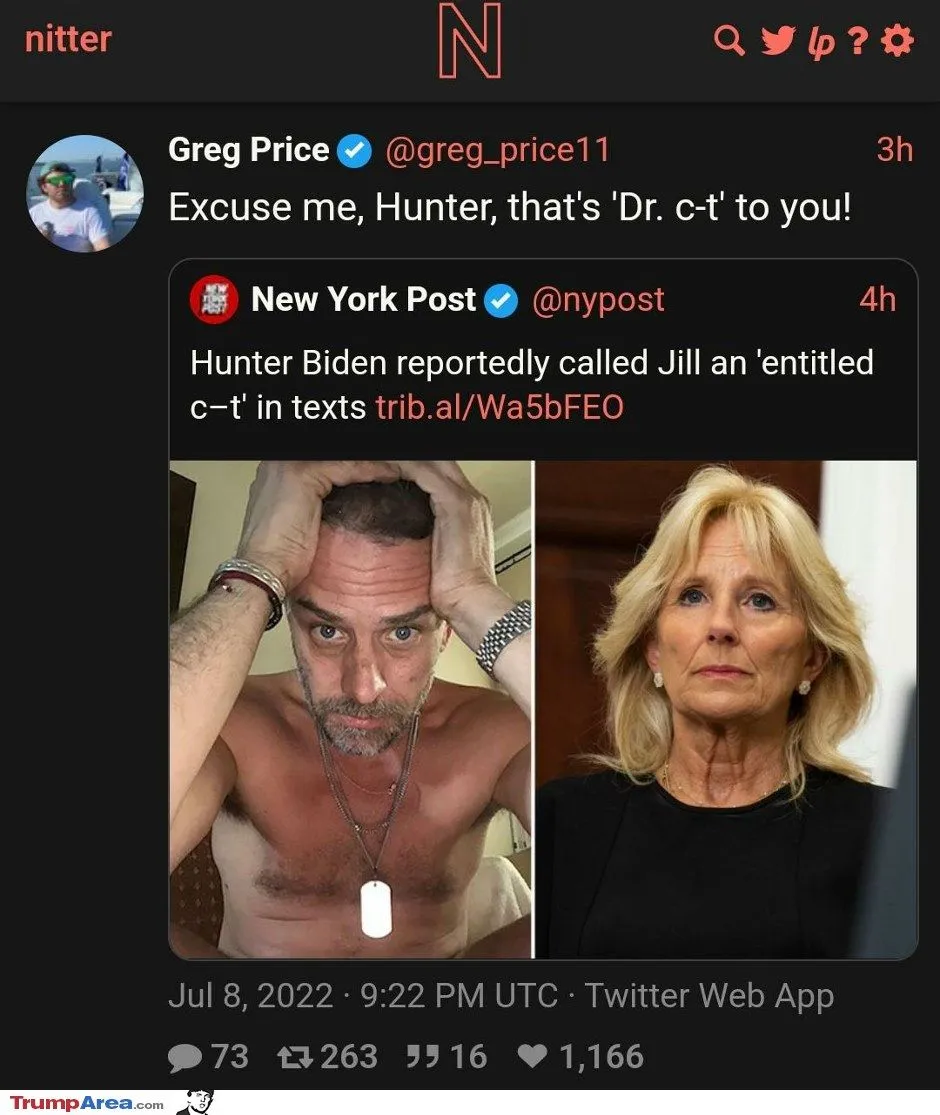Open Greg Price's profile picture
Screen dimensions: 940x1115
84,193
